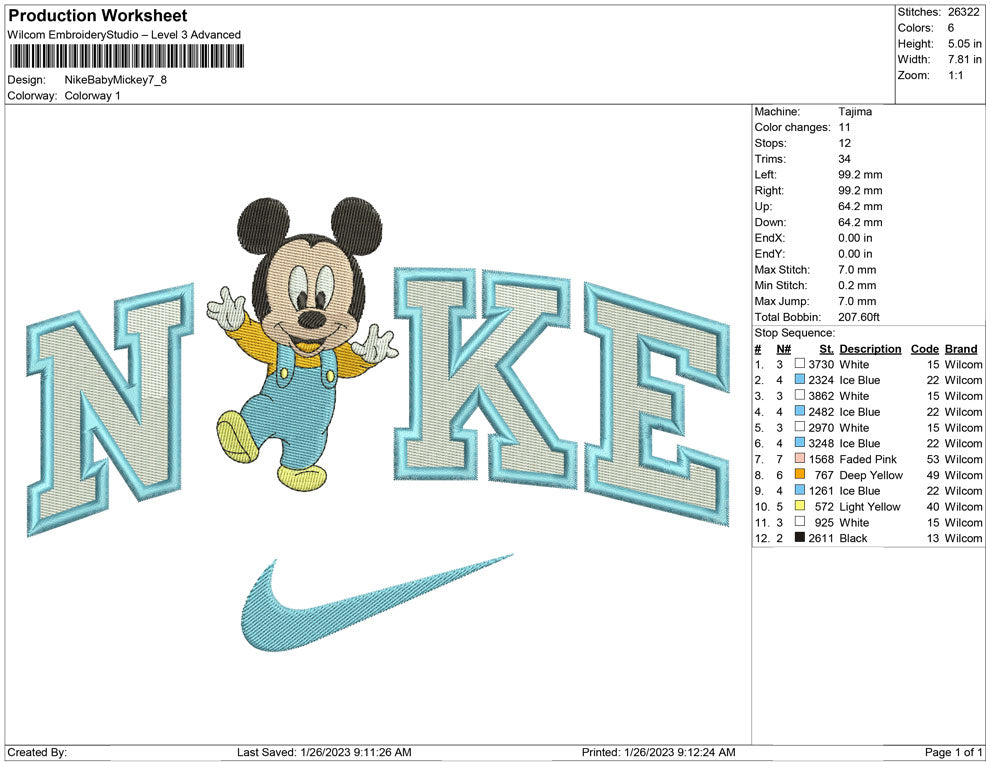Click the Min Stitch value '0.2 mm'
Viewport: 990px width, 762px height.
(857, 285)
